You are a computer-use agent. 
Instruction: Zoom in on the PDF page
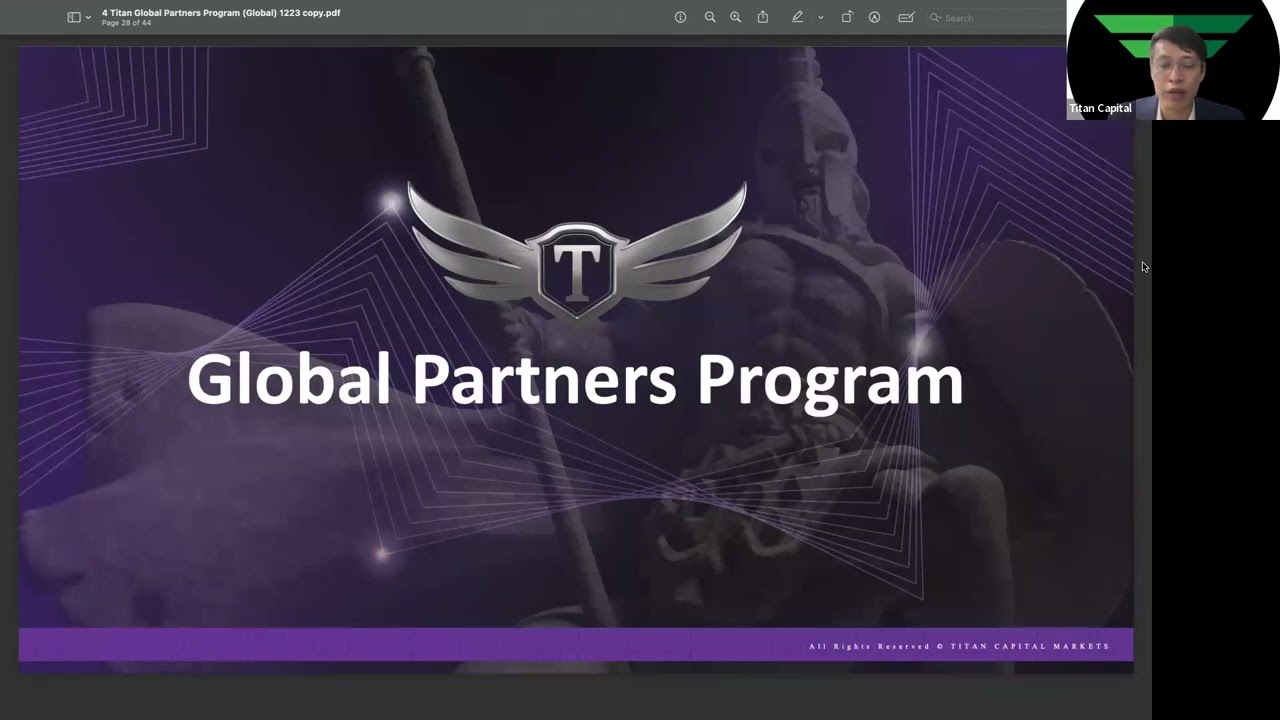pos(735,17)
